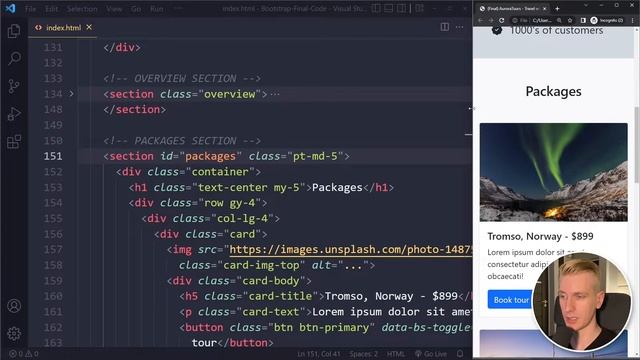Click the browser page vertical scrollbar
The image size is (640, 360).
[637, 144]
